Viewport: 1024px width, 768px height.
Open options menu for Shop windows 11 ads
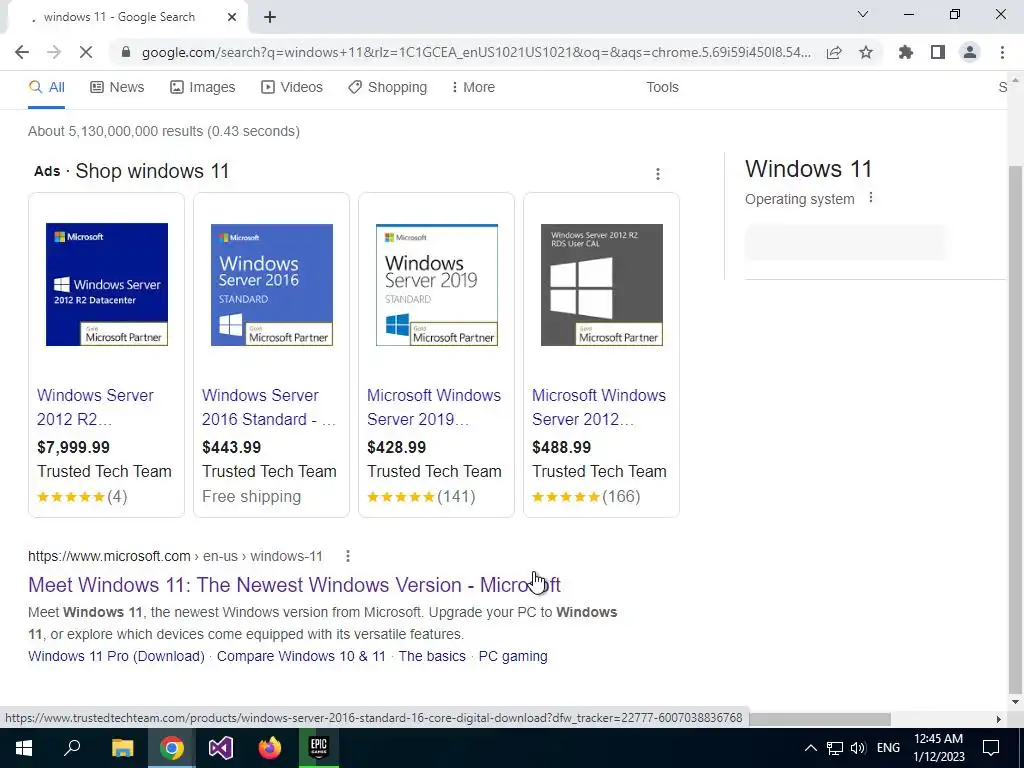click(x=658, y=174)
